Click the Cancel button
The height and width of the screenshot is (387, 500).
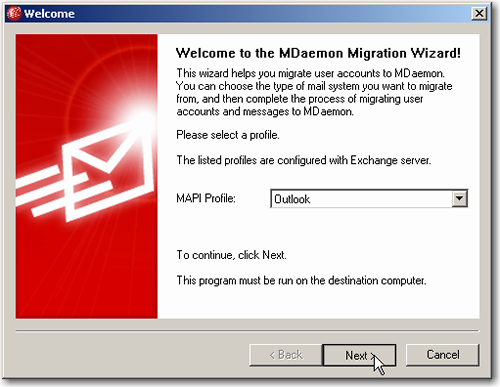click(443, 355)
